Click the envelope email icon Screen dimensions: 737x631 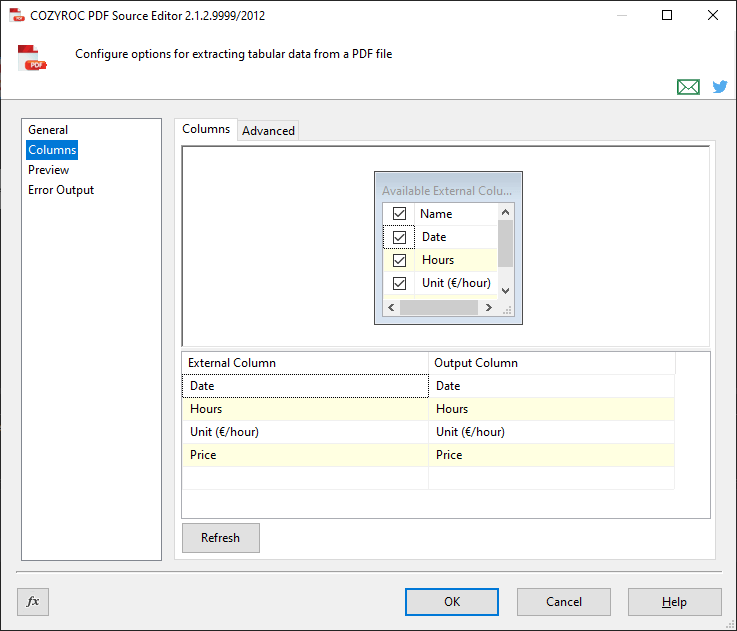tap(688, 87)
